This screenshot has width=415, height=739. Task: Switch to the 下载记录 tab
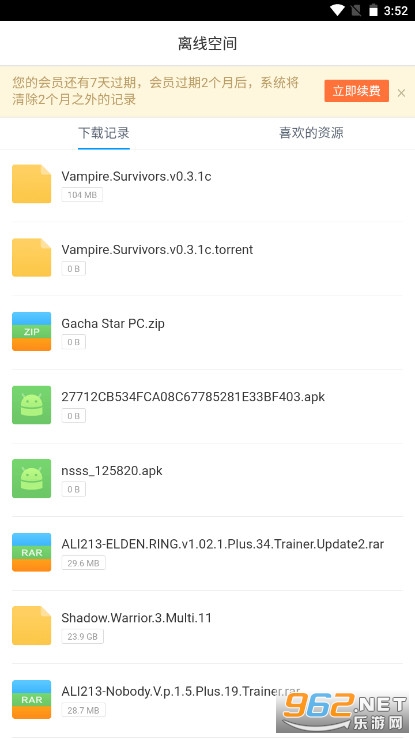click(x=104, y=133)
